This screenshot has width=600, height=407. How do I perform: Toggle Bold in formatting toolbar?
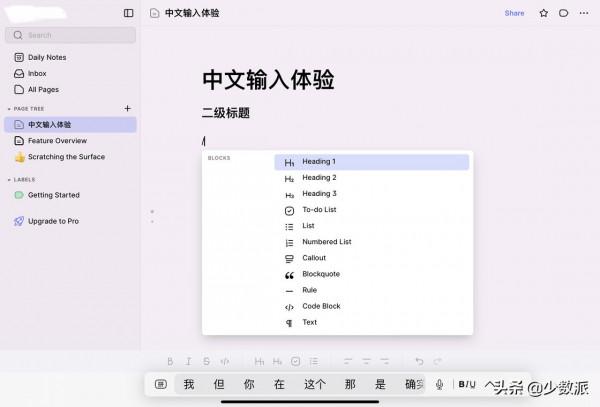tap(170, 361)
